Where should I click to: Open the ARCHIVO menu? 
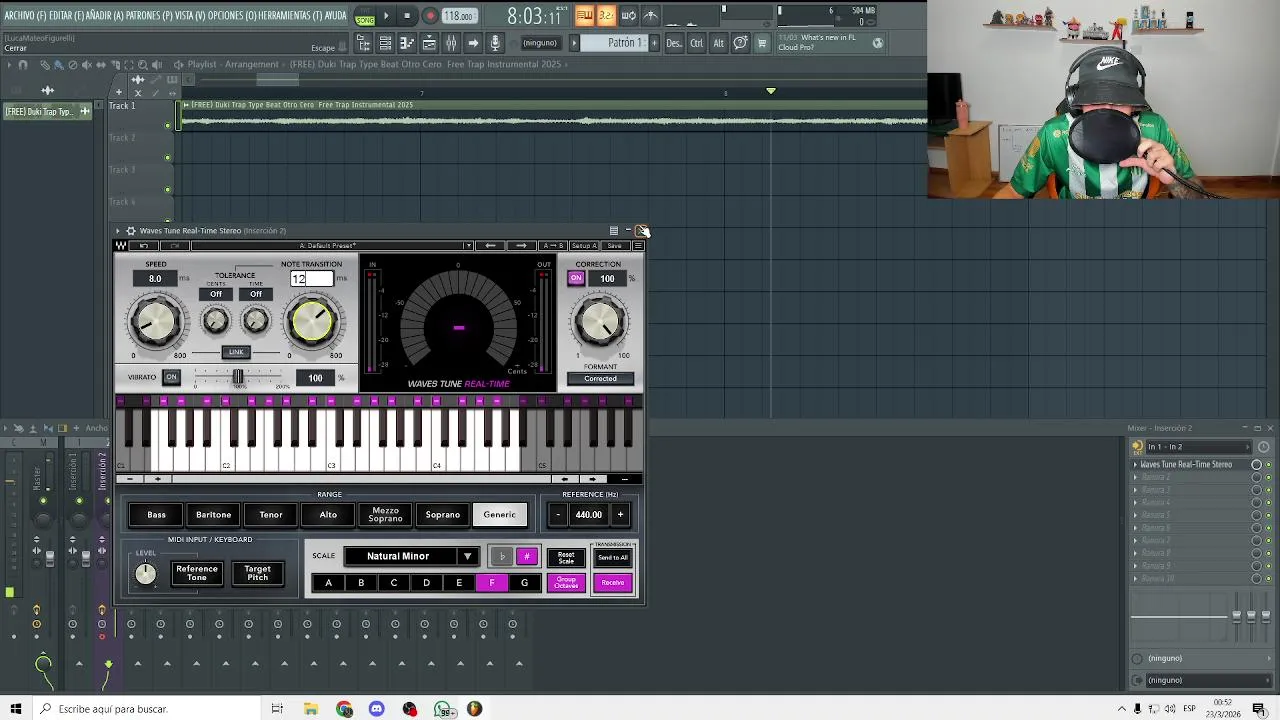click(24, 16)
